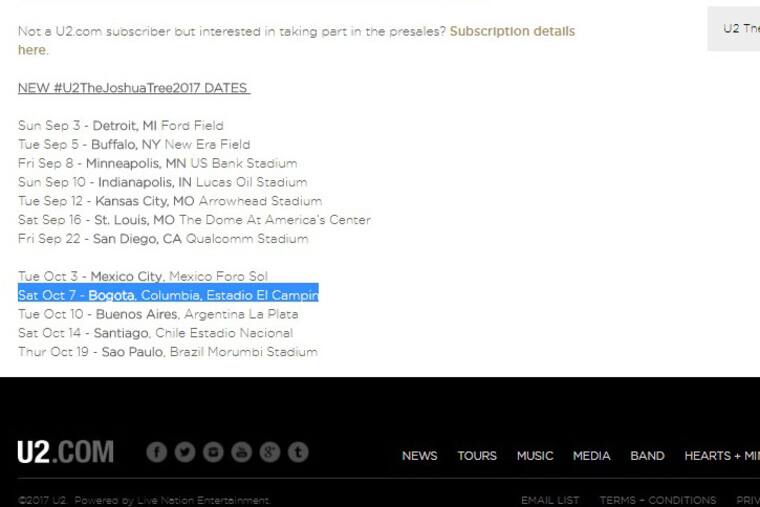
Task: Click the Detroit Ford Field tour date
Action: [120, 126]
